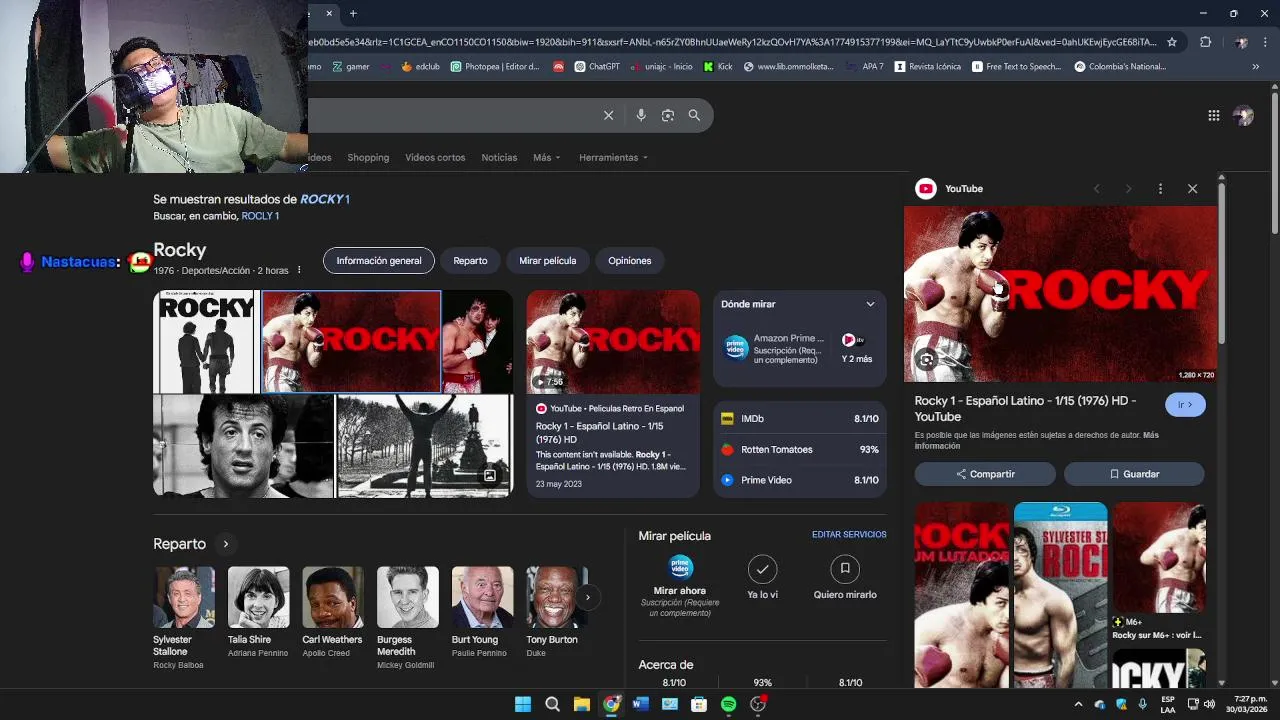Viewport: 1280px width, 720px height.
Task: Open Carl Weathers cast photo
Action: [333, 597]
